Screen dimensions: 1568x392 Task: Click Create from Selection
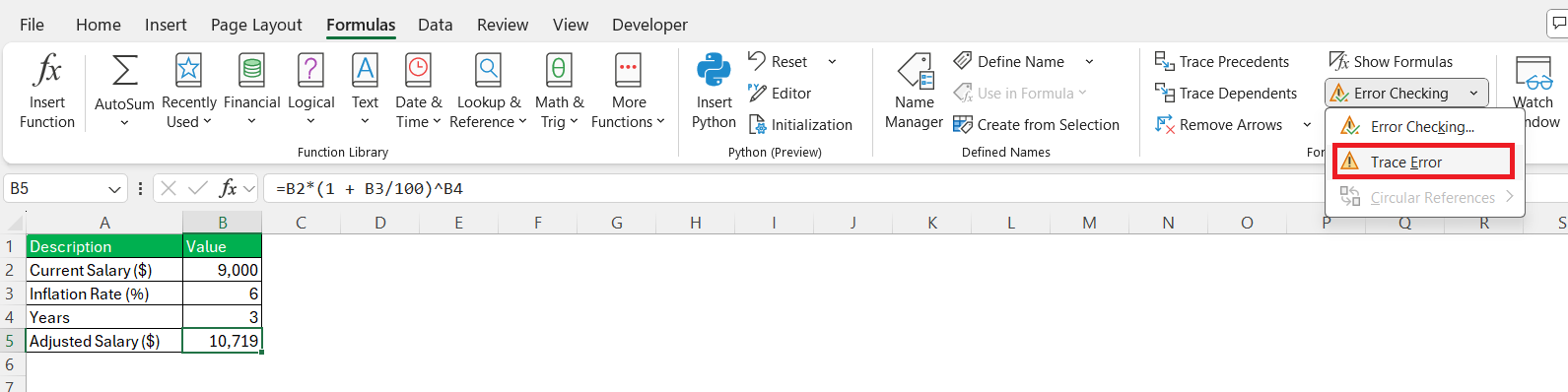(x=1037, y=124)
